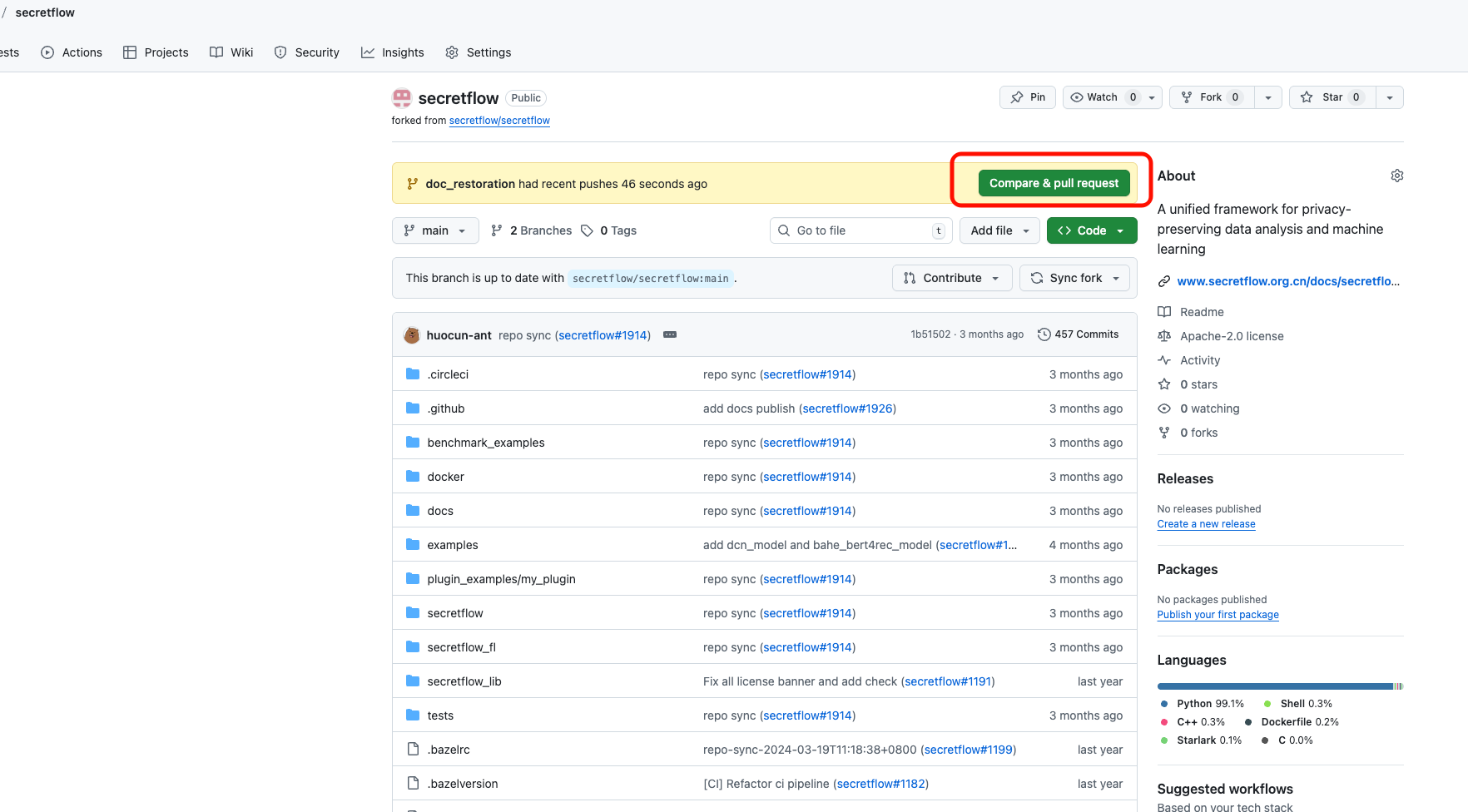The image size is (1468, 812).
Task: Open the secretflow_fl folder
Action: point(461,647)
